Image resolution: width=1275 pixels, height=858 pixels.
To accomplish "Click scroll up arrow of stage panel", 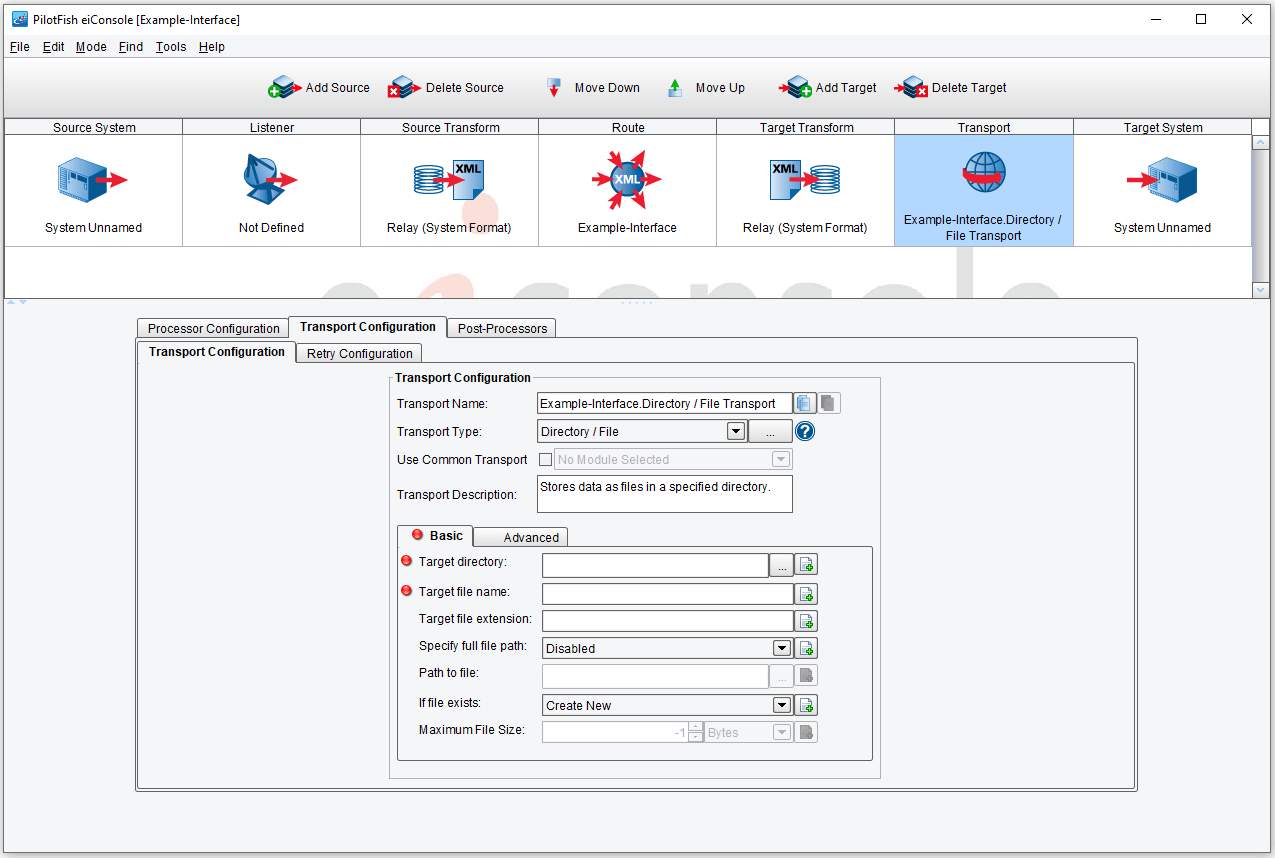I will (x=1260, y=143).
